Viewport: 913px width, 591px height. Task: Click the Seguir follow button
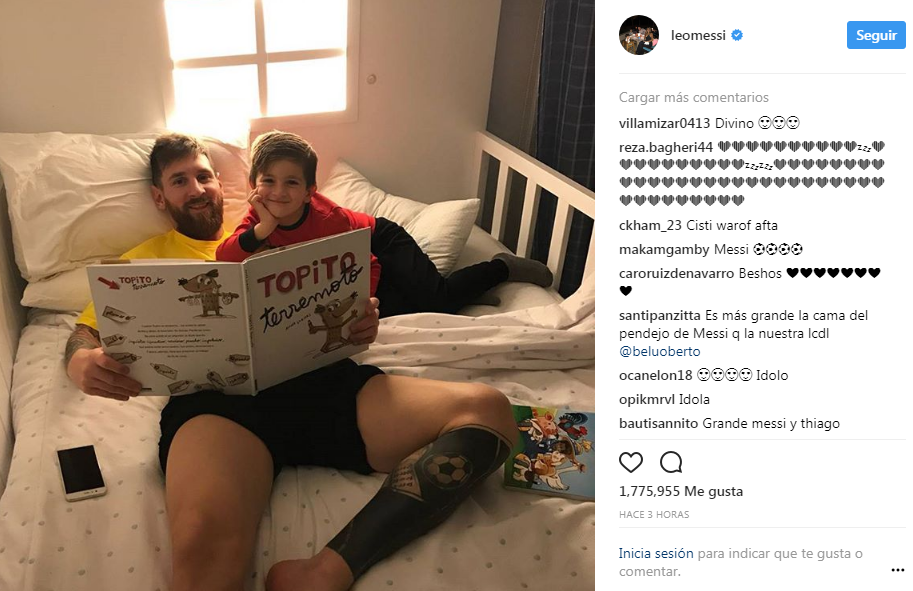876,35
